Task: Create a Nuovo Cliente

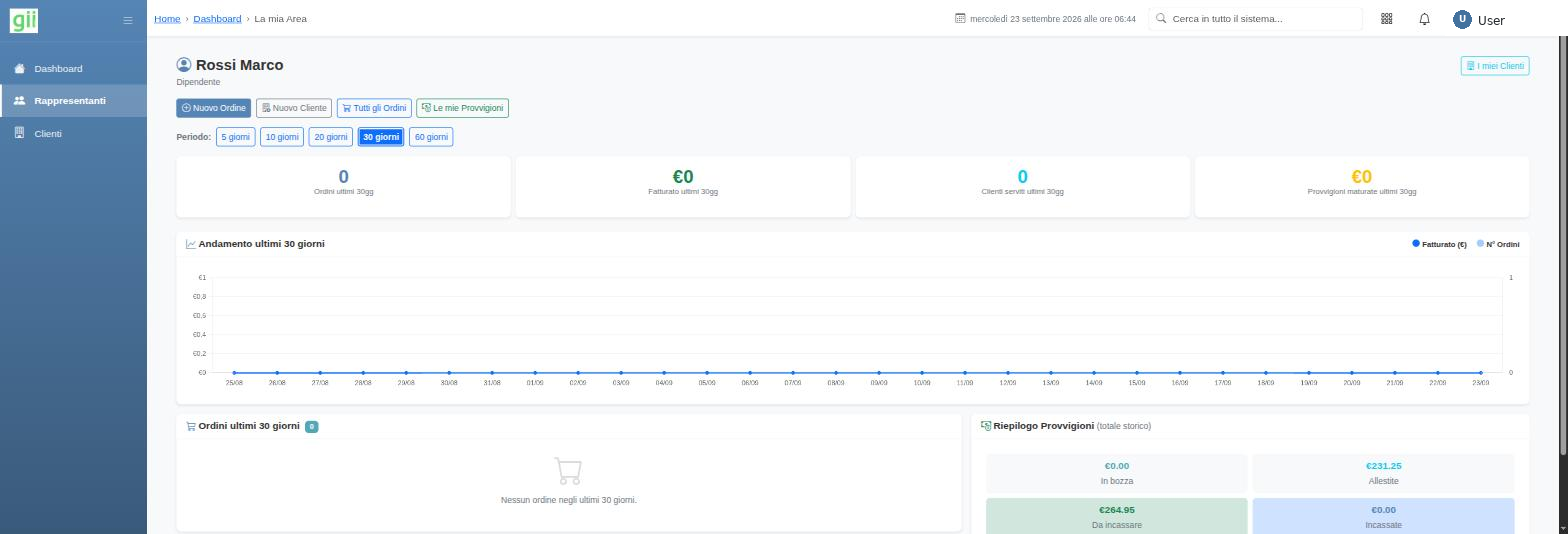Action: (294, 108)
